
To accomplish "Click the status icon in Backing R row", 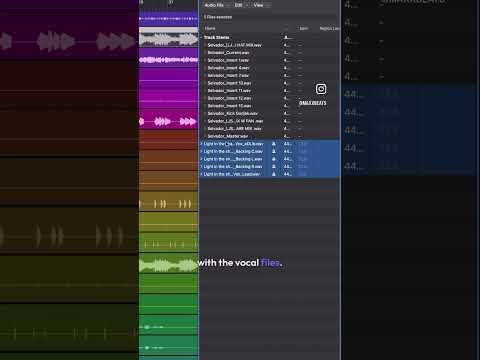I will pyautogui.click(x=274, y=167).
